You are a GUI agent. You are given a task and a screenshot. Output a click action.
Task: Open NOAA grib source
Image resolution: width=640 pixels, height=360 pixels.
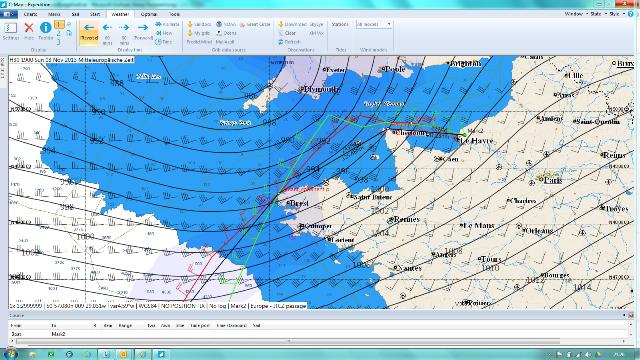[226, 24]
